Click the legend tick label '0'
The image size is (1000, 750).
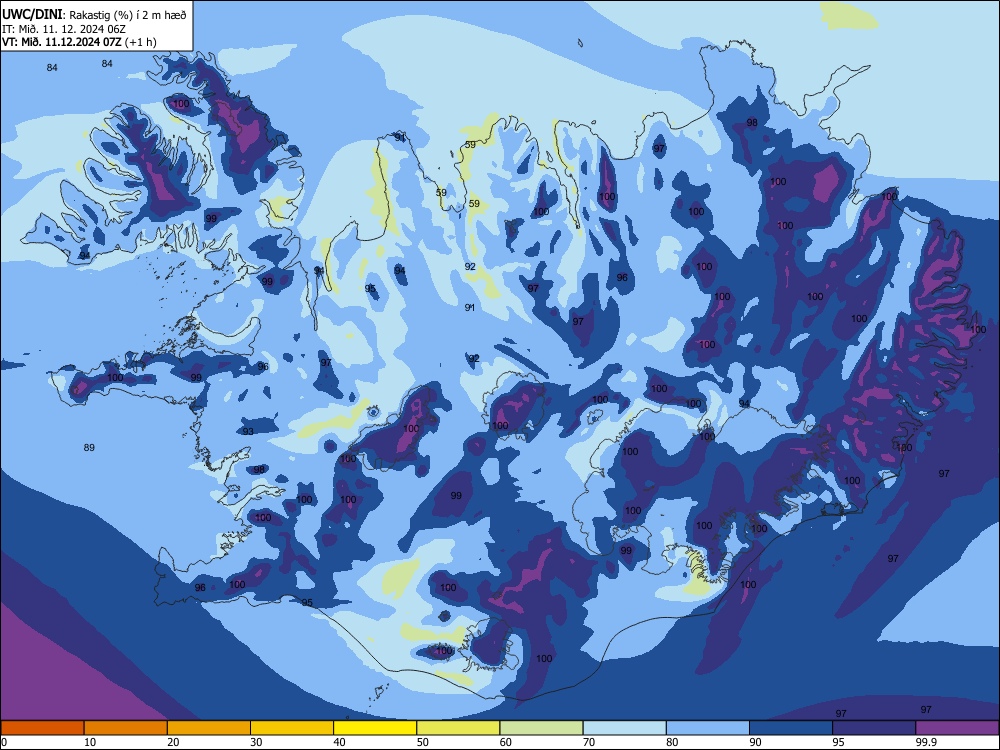click(4, 742)
